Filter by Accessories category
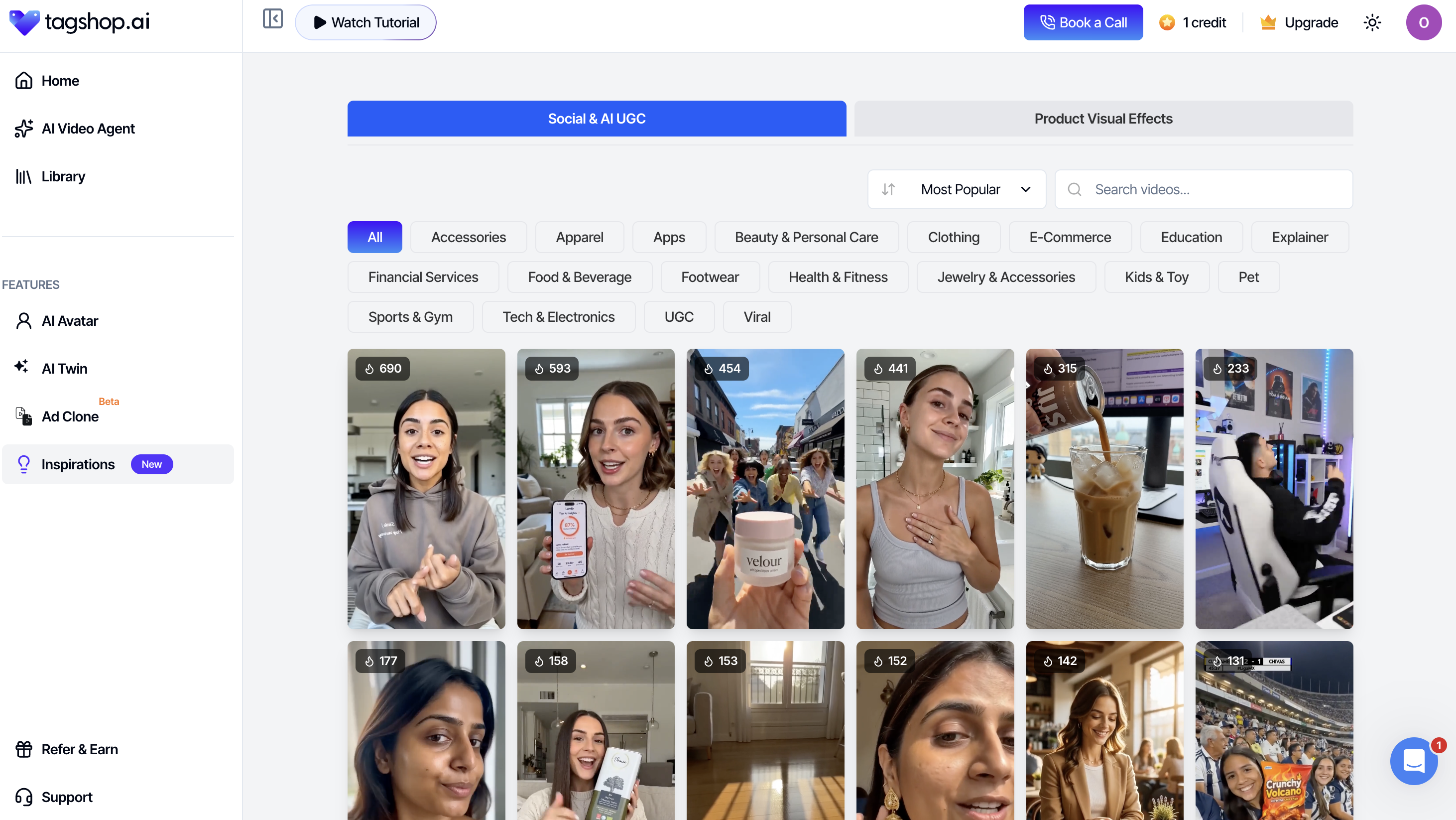This screenshot has height=820, width=1456. click(x=468, y=238)
